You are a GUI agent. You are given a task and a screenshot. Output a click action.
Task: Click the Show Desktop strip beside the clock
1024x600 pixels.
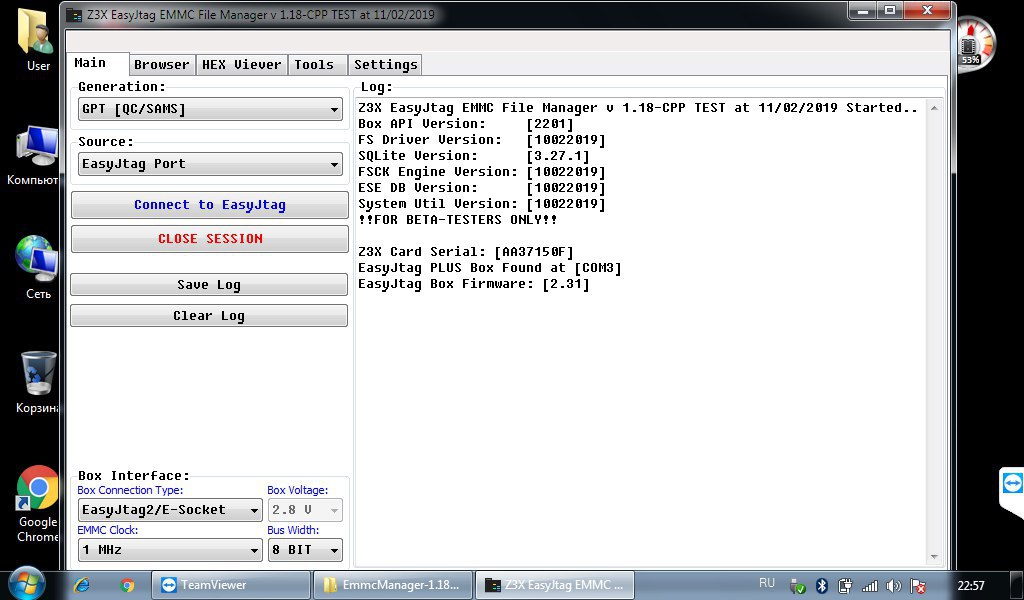point(1017,585)
